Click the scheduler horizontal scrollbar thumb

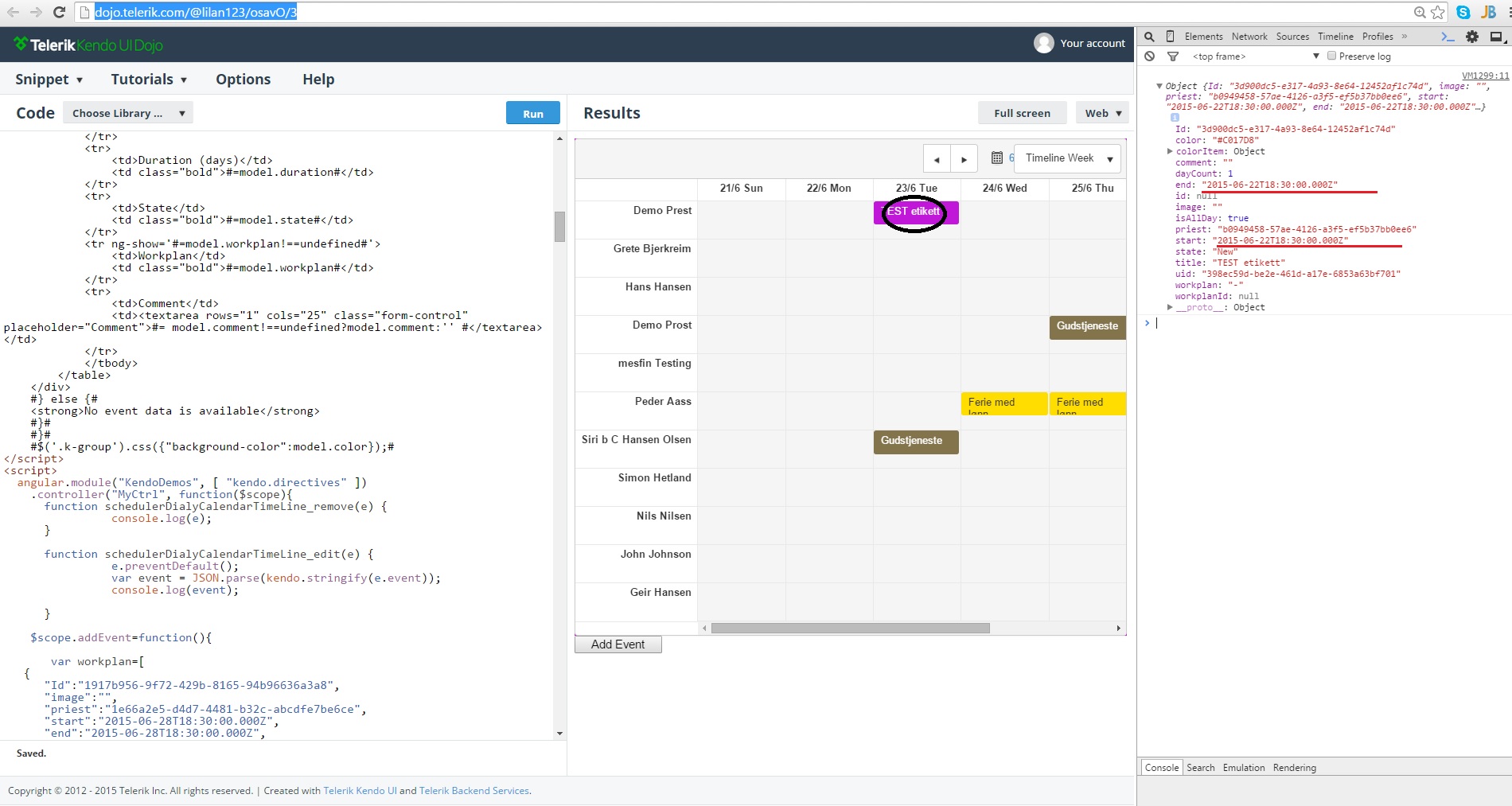(850, 629)
